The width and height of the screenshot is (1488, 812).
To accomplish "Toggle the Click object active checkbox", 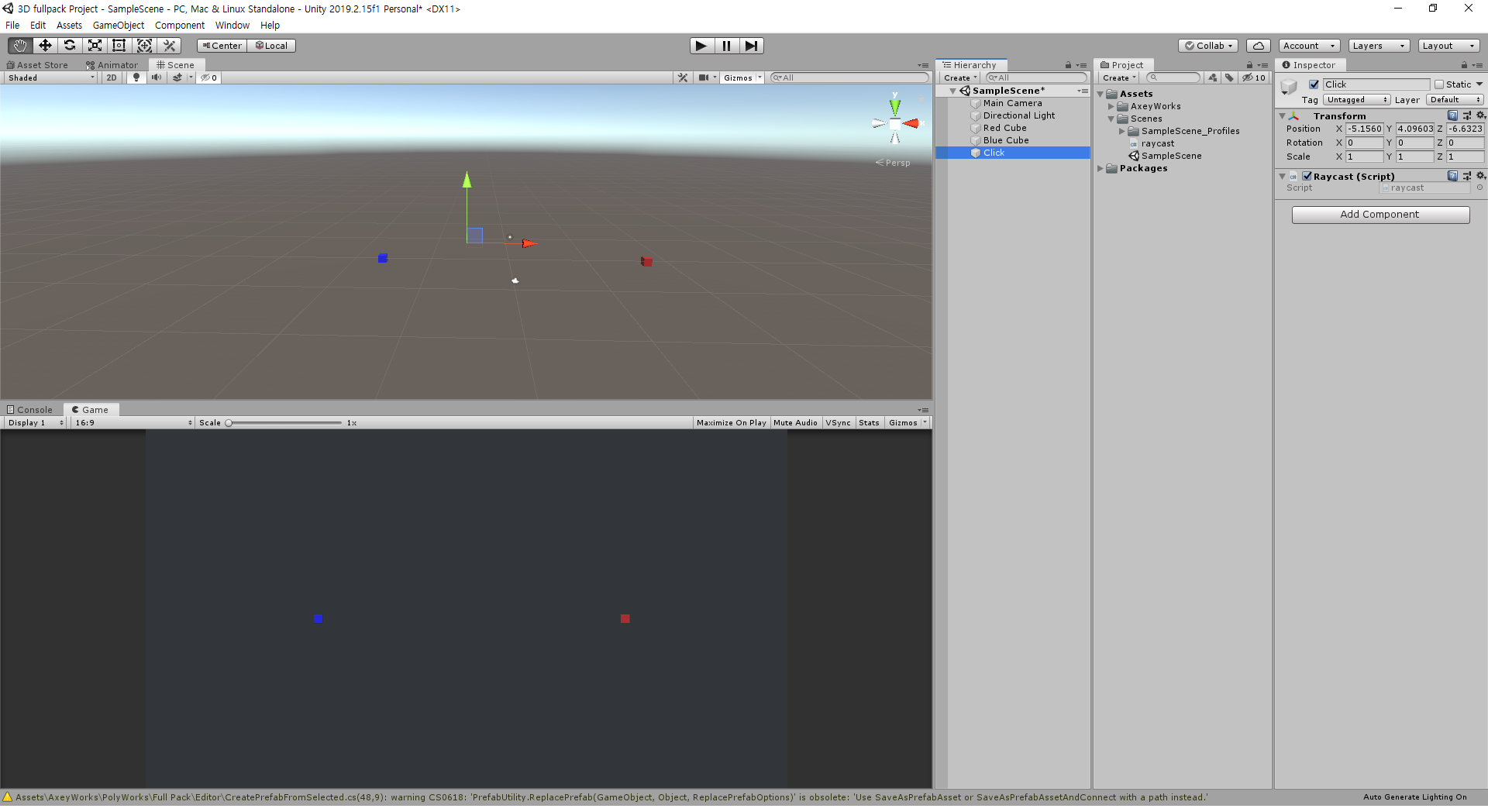I will pos(1314,84).
